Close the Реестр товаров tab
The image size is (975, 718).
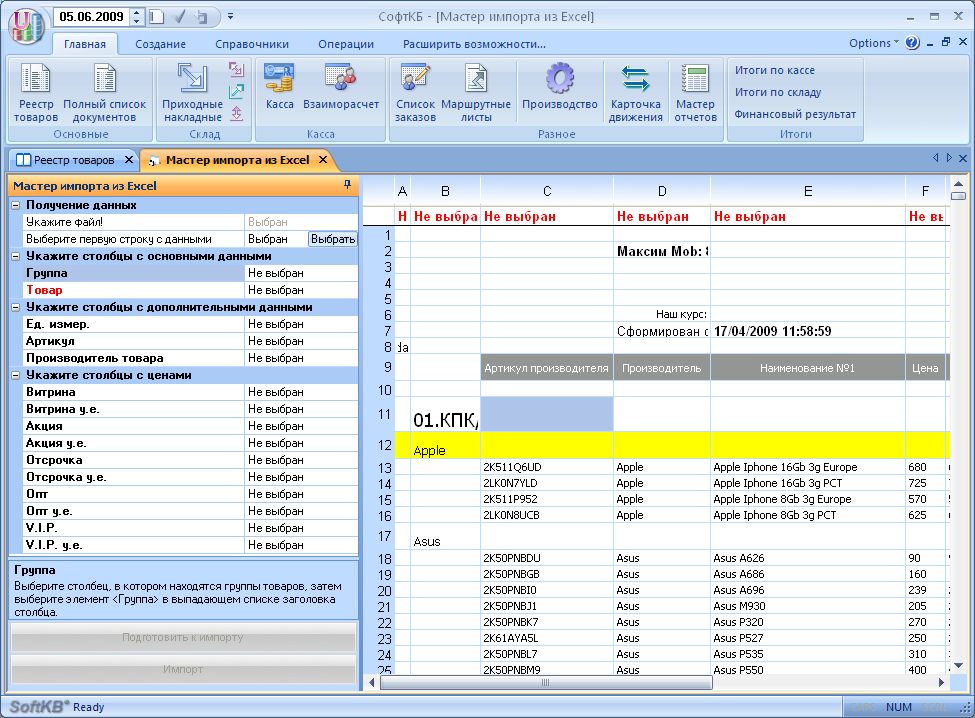129,160
